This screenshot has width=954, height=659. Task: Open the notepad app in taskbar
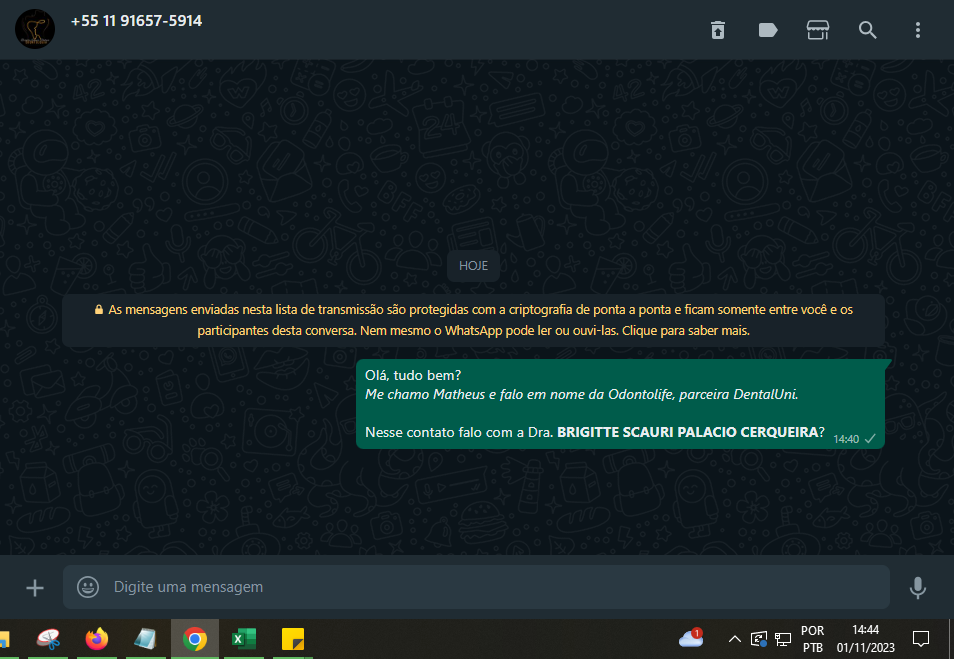pos(145,639)
